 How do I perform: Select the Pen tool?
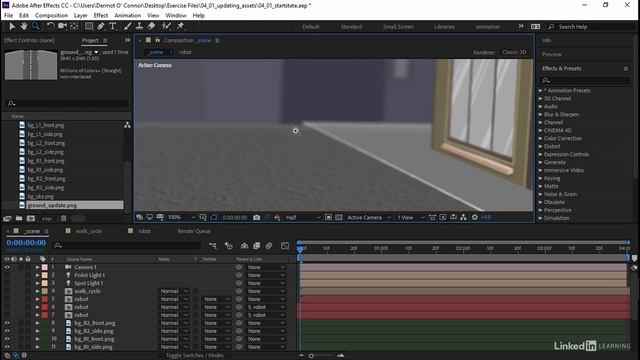100,27
